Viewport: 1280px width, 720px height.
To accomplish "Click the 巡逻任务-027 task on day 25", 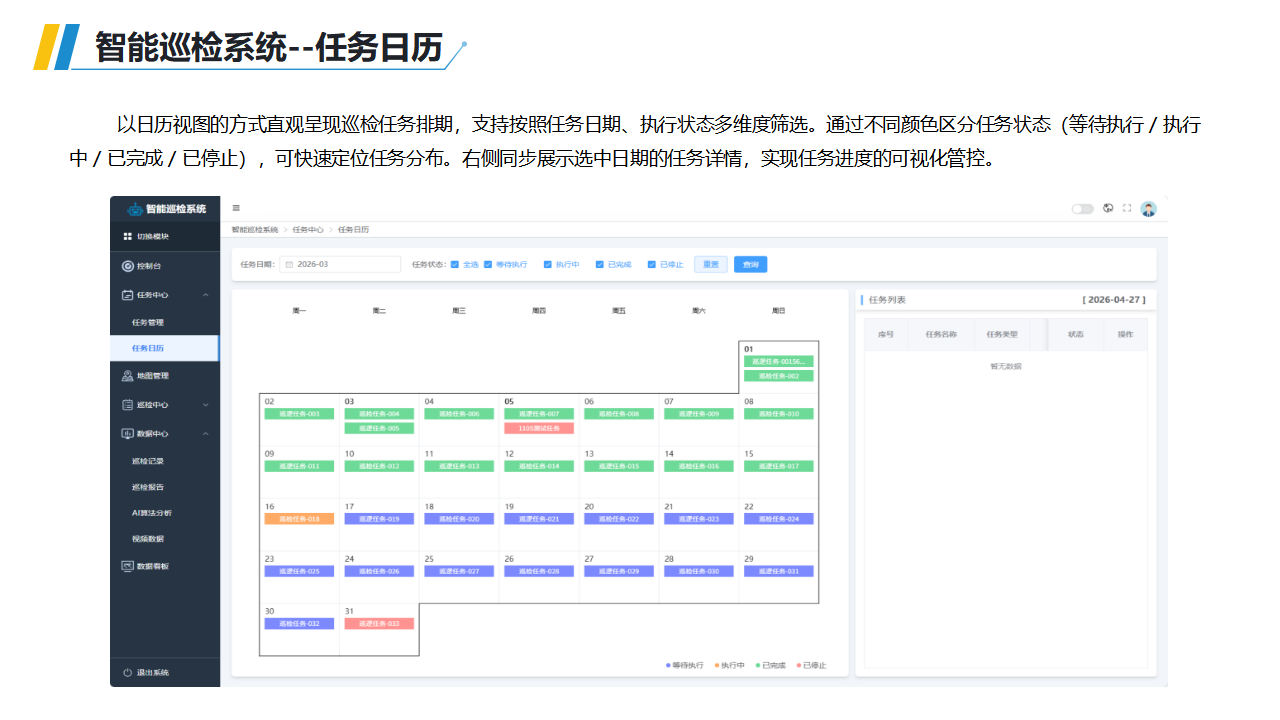I will pyautogui.click(x=459, y=571).
